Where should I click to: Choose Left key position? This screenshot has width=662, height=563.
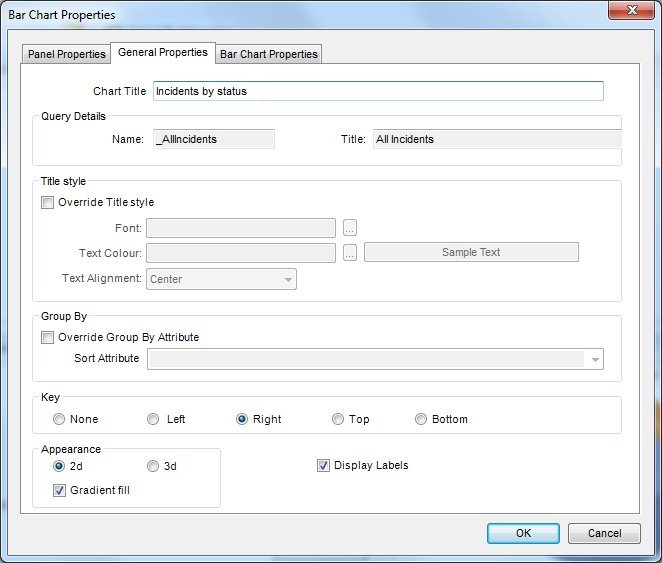click(153, 419)
